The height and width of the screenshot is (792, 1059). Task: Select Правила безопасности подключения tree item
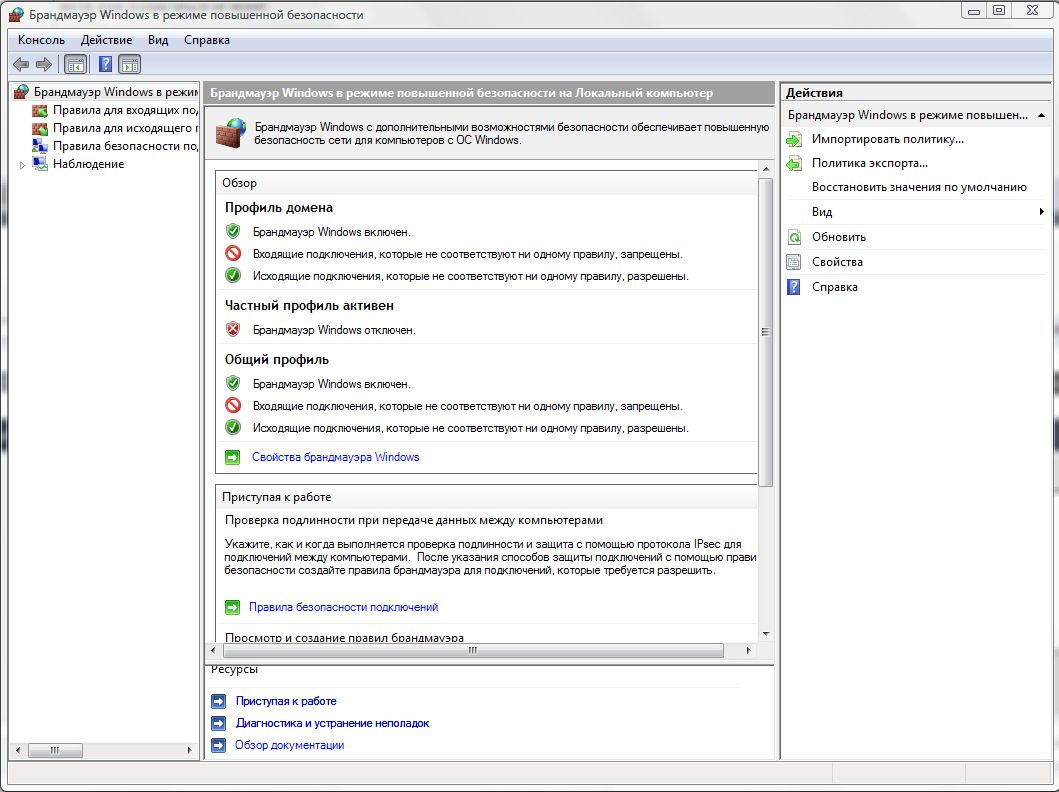[125, 146]
